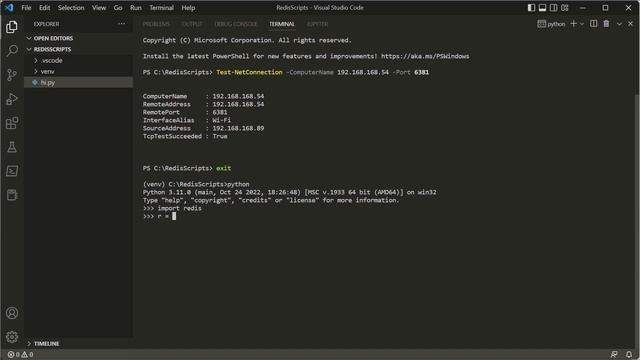
Task: Click the SourceAddress 192.168.168.89 line
Action: click(203, 128)
